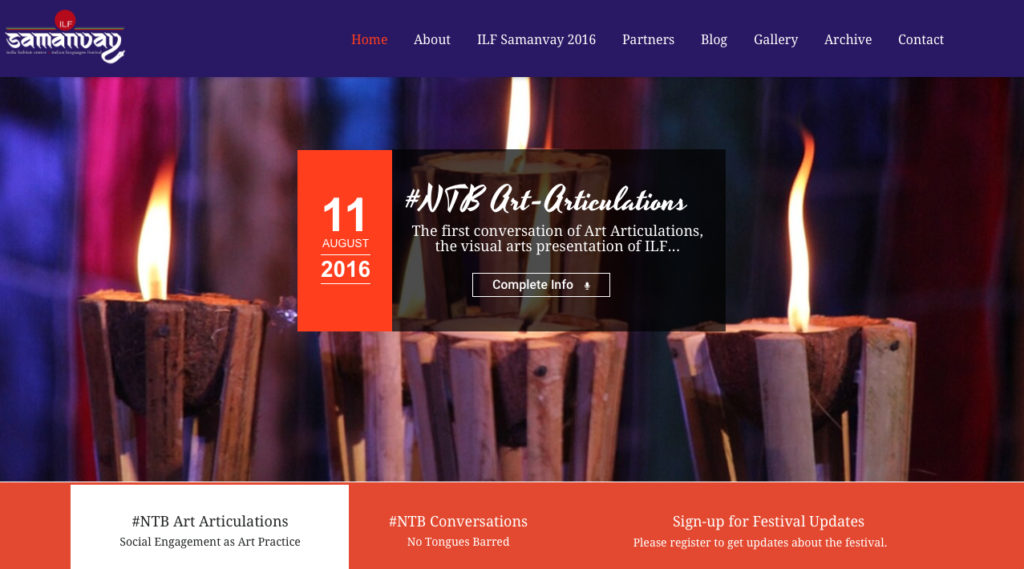
Task: Click the Complete Info button
Action: point(541,285)
